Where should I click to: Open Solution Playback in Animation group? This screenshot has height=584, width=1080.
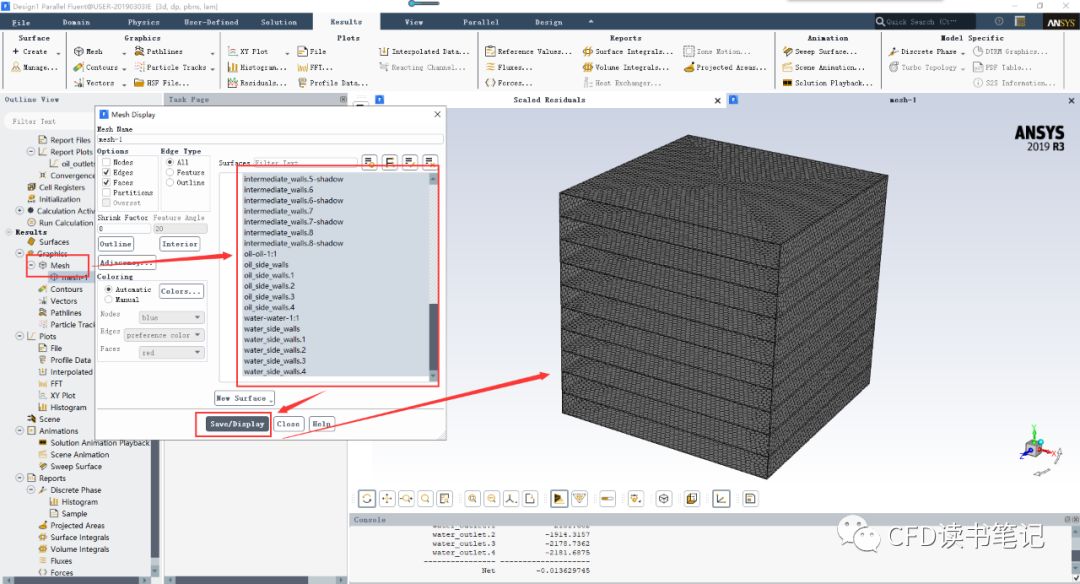[827, 83]
